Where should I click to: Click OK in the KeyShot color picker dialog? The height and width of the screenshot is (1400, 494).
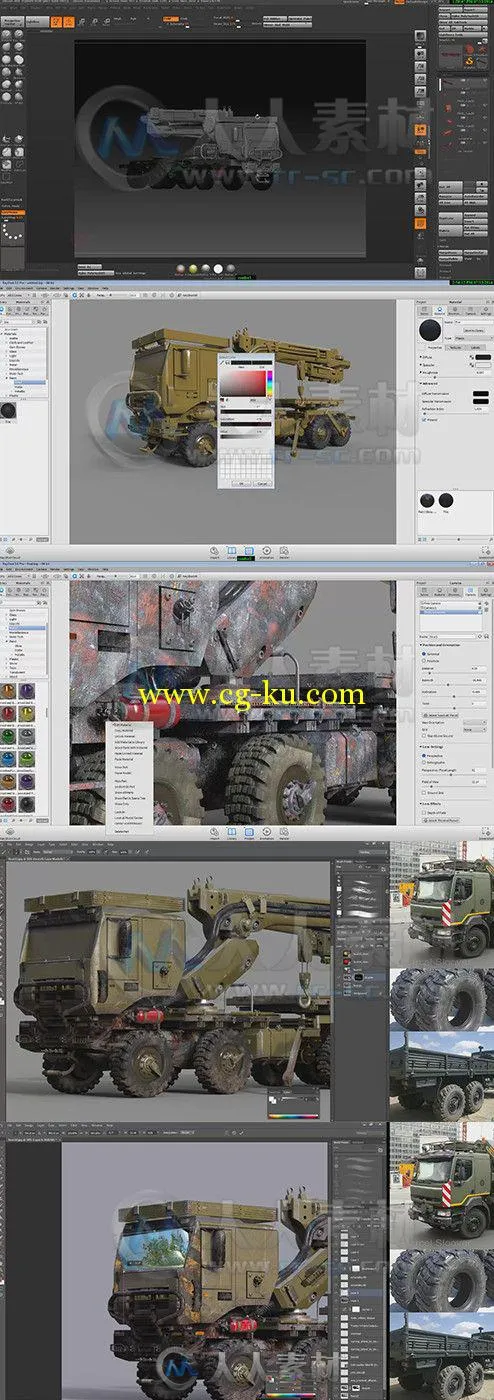[x=241, y=484]
